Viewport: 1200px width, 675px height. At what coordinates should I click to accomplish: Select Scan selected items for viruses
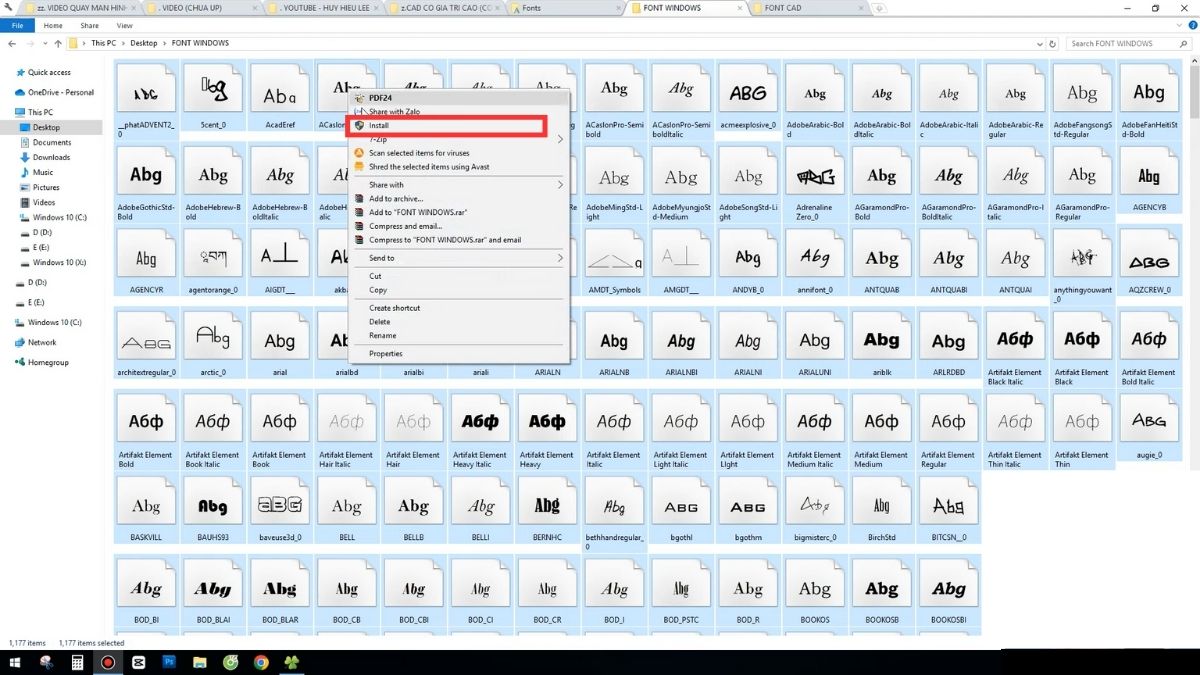pyautogui.click(x=458, y=153)
